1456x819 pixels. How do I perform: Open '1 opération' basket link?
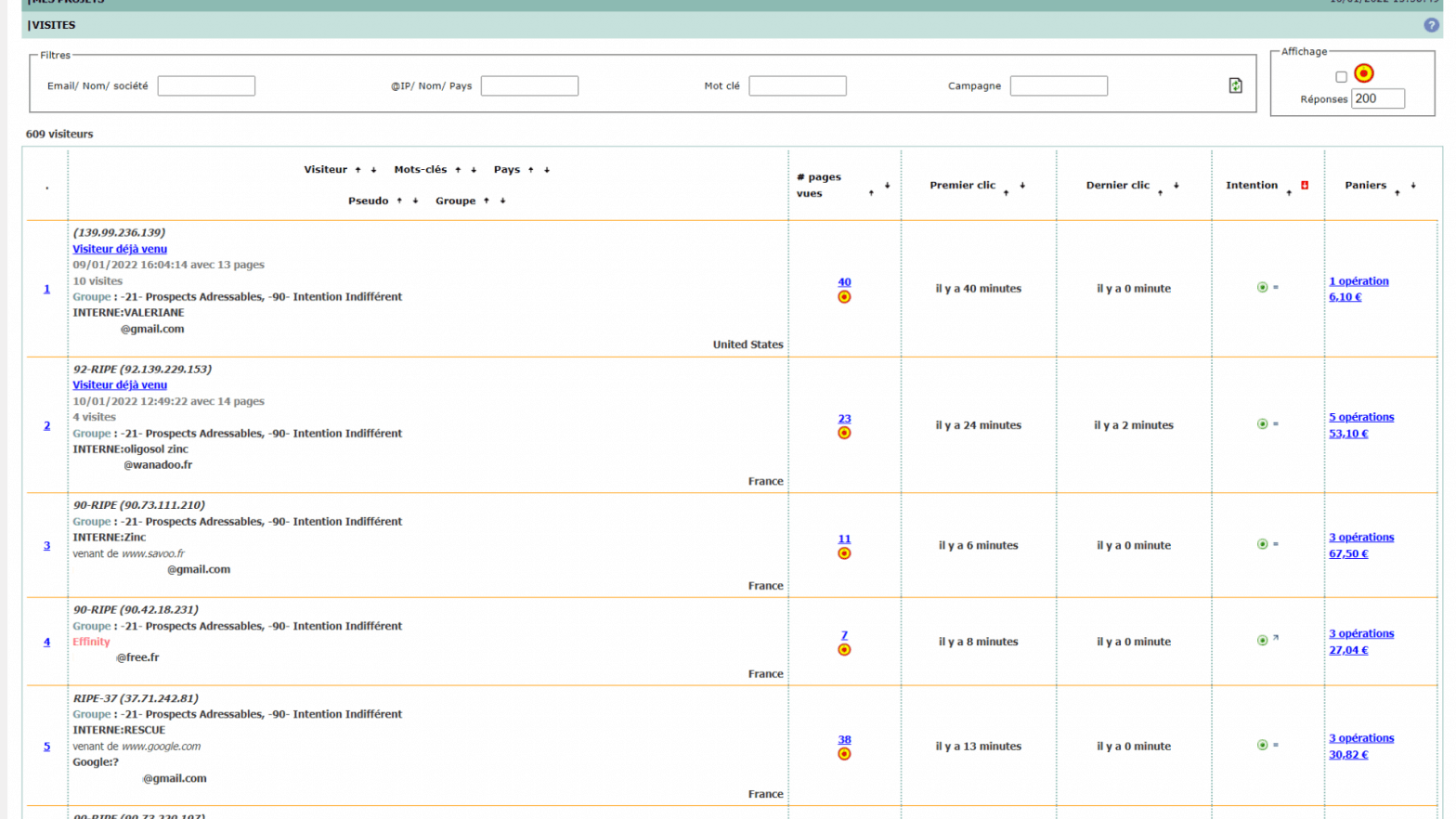pyautogui.click(x=1358, y=281)
